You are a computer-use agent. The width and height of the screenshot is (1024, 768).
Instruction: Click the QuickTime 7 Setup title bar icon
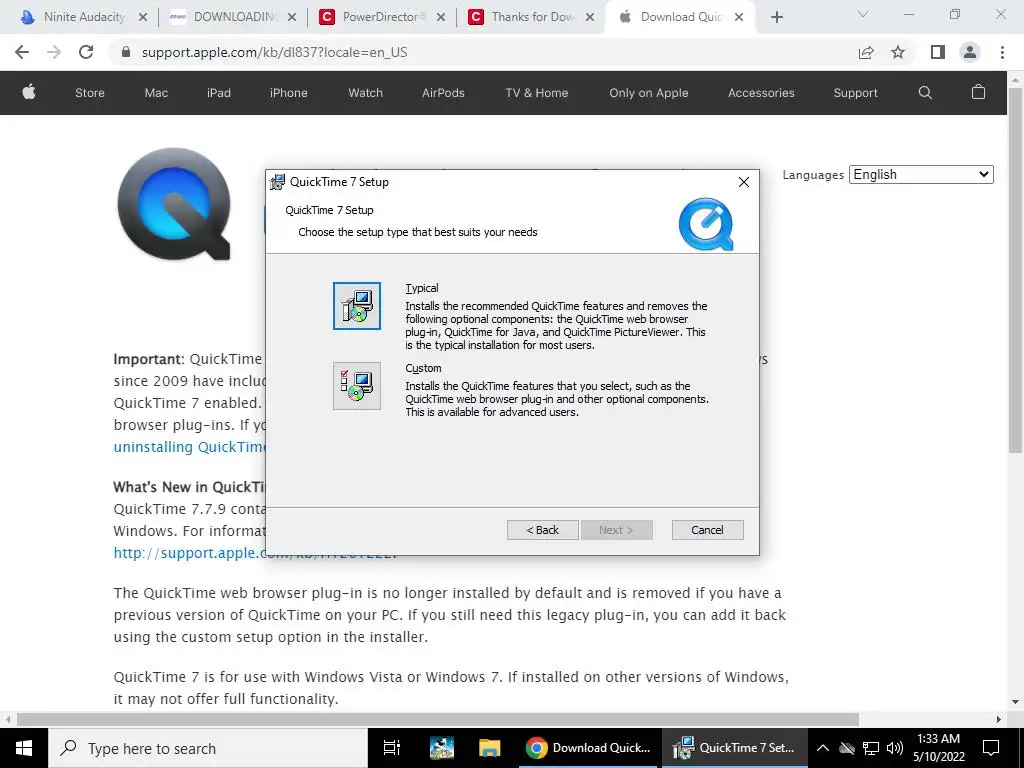[x=278, y=182]
